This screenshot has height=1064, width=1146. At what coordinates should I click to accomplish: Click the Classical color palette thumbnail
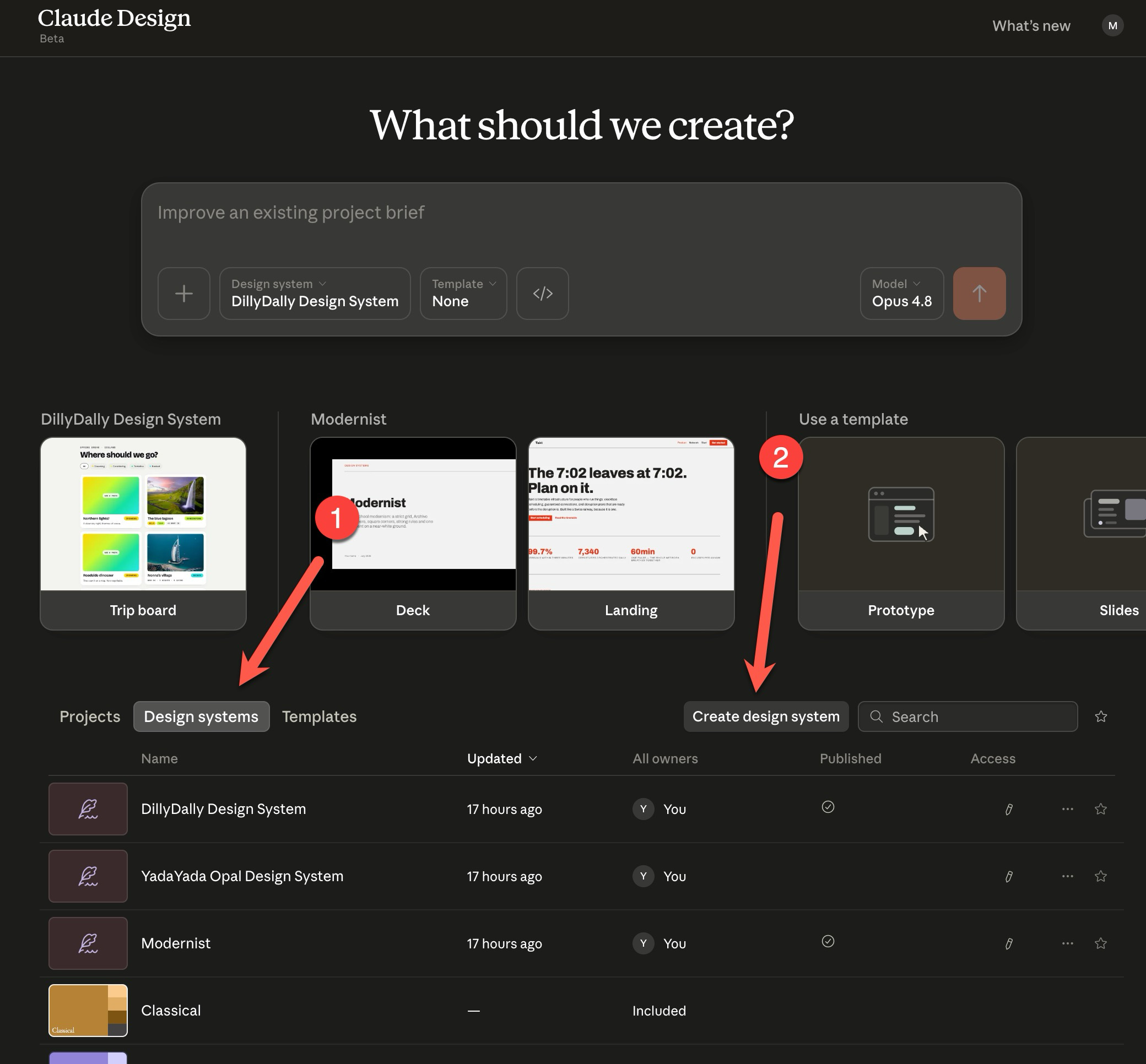point(88,1011)
